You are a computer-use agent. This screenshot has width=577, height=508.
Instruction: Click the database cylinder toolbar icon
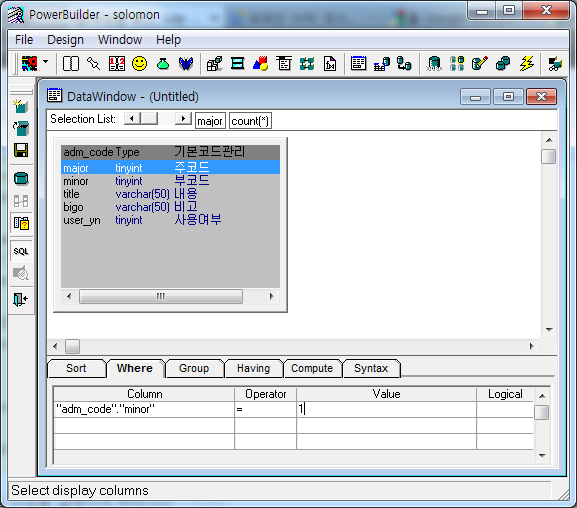click(434, 64)
